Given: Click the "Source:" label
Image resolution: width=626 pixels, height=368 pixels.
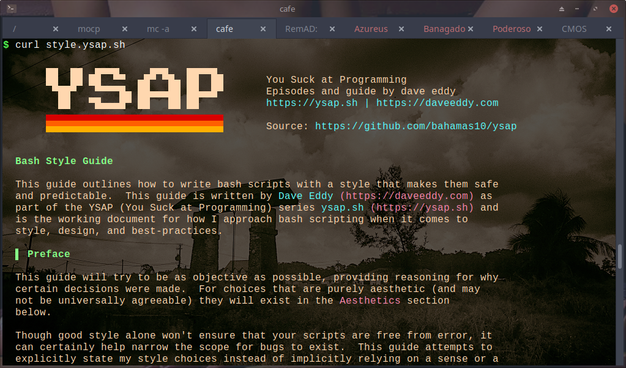Looking at the screenshot, I should [287, 126].
